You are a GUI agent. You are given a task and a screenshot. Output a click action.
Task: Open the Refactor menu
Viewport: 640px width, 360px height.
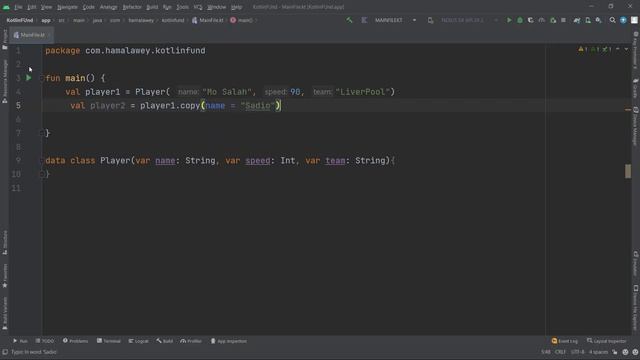click(132, 7)
